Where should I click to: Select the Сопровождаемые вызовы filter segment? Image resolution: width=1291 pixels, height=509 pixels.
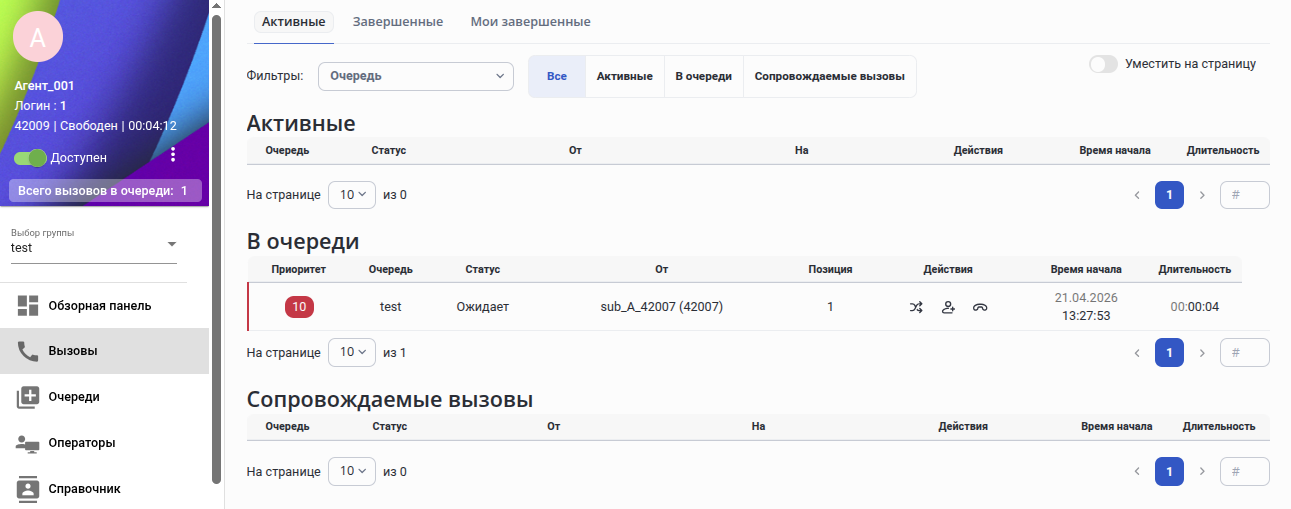click(x=830, y=76)
